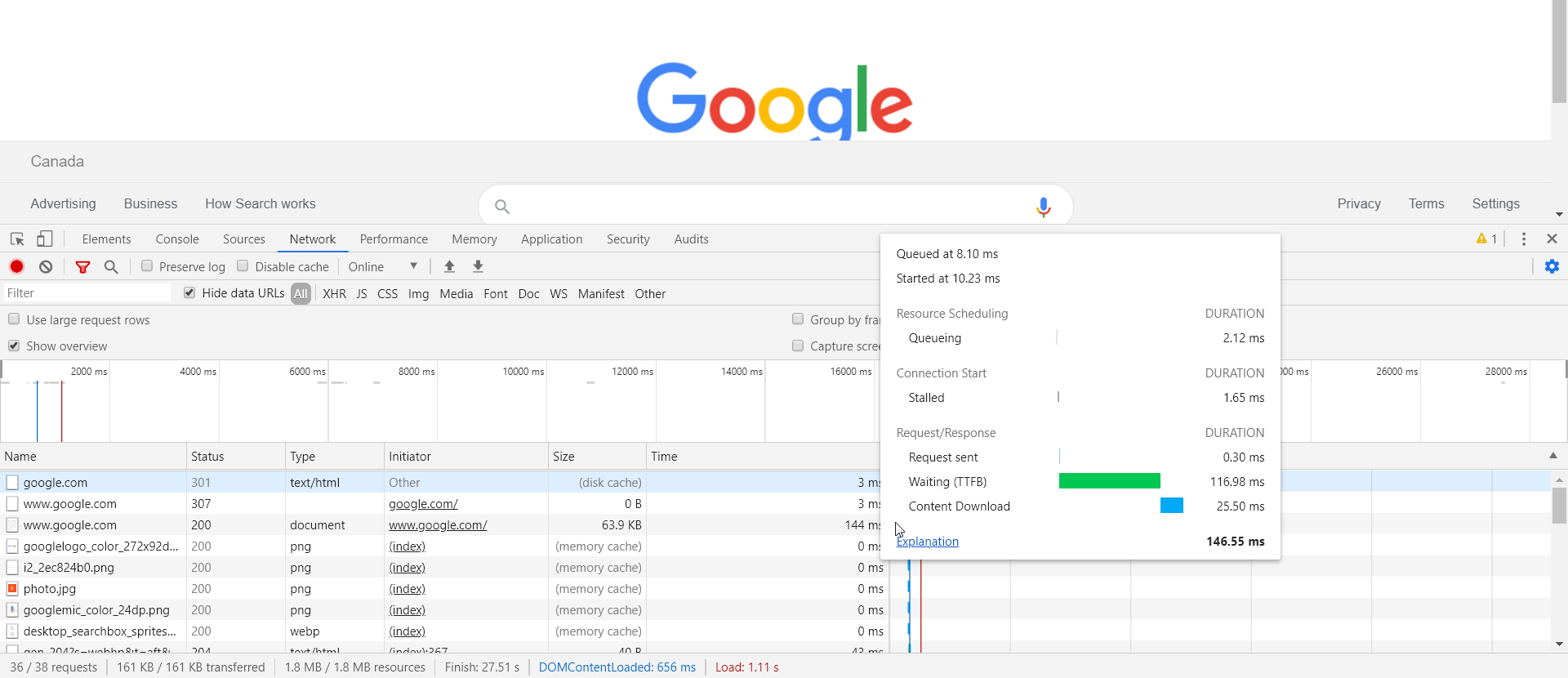The image size is (1568, 678).
Task: Click the yellow warning count icon
Action: coord(1481,239)
